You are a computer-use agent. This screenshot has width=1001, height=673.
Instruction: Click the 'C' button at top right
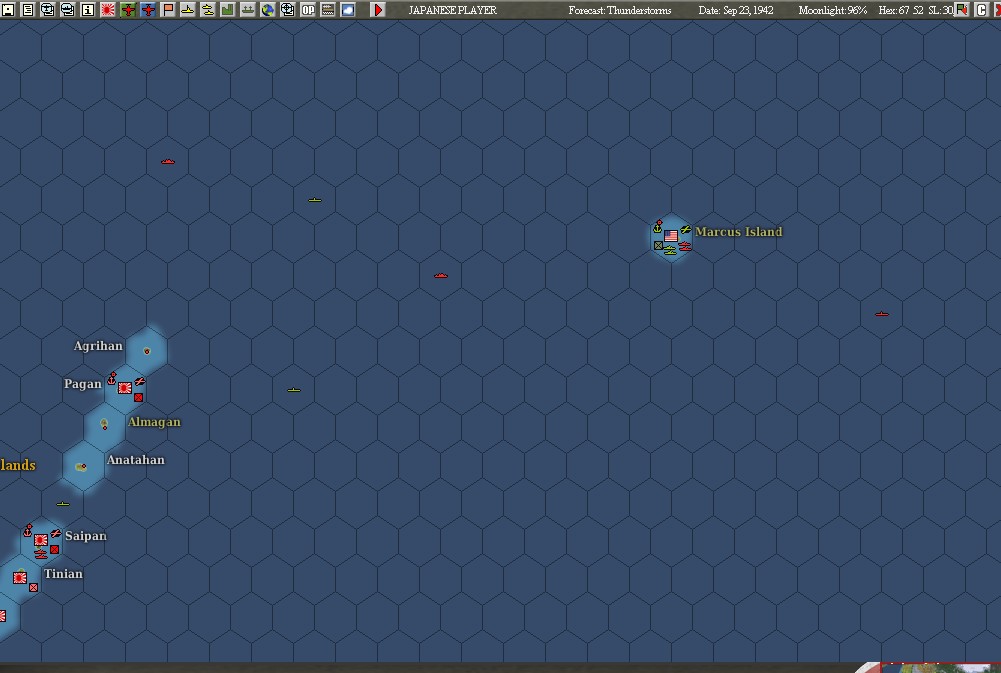981,10
